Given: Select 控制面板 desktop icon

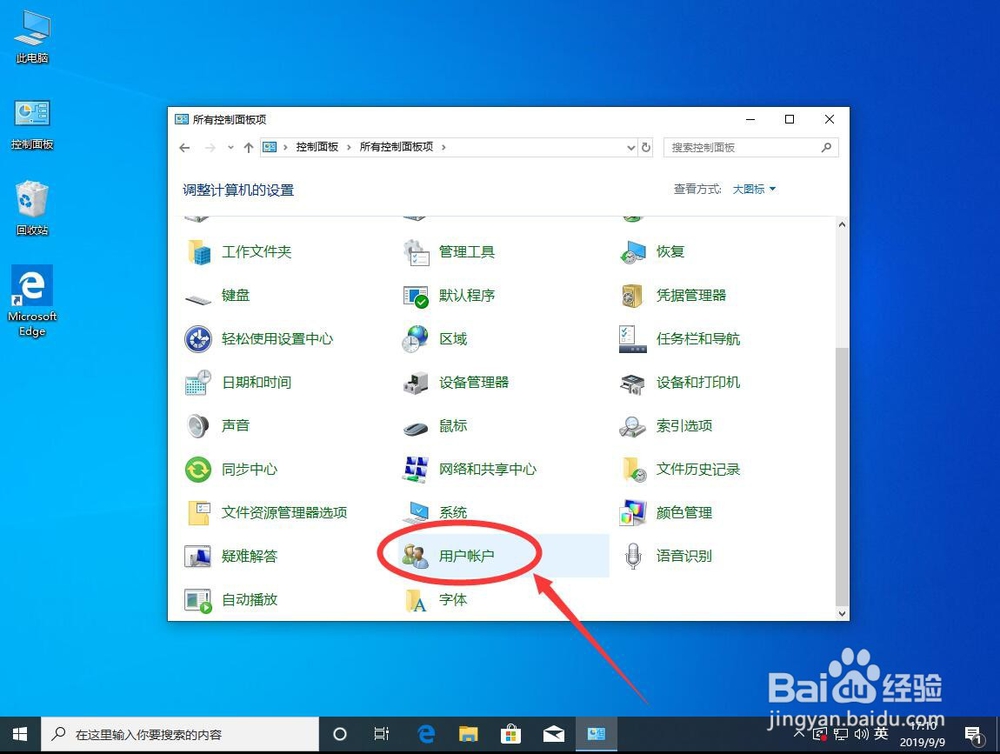Looking at the screenshot, I should 32,125.
